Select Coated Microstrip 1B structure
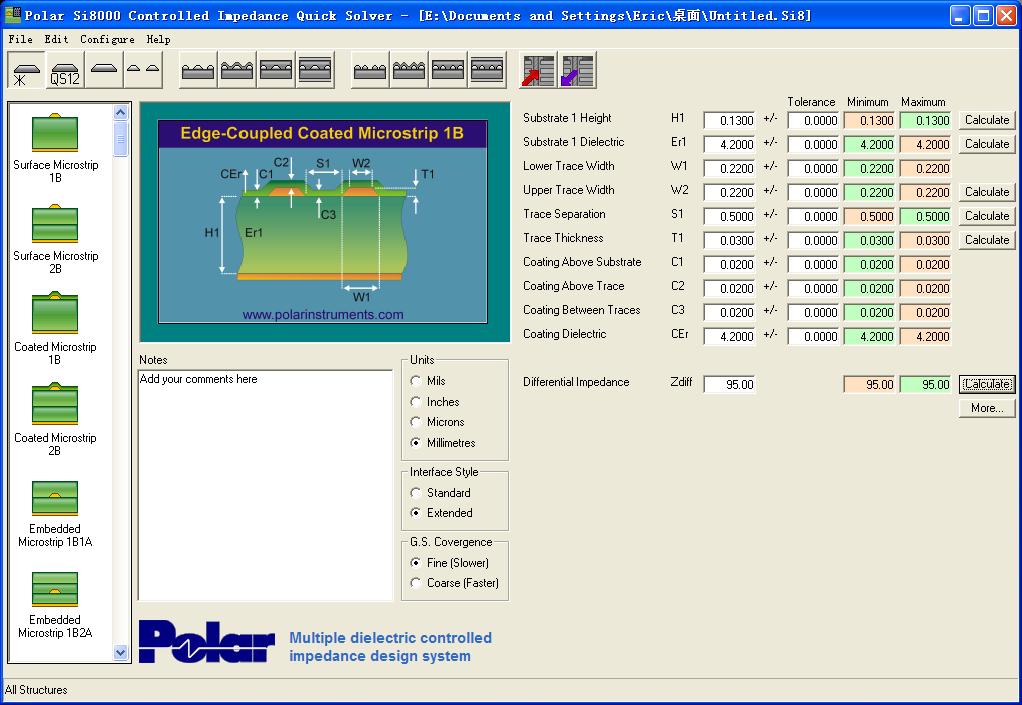The height and width of the screenshot is (705, 1022). [55, 330]
